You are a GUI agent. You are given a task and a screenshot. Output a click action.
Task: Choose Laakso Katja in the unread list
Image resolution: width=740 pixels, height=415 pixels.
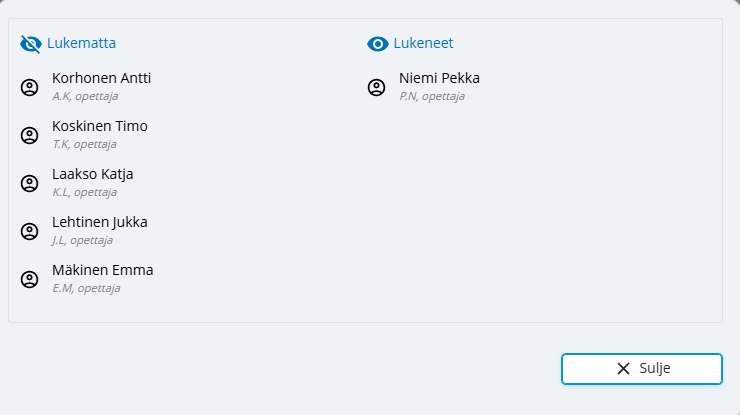(x=93, y=174)
